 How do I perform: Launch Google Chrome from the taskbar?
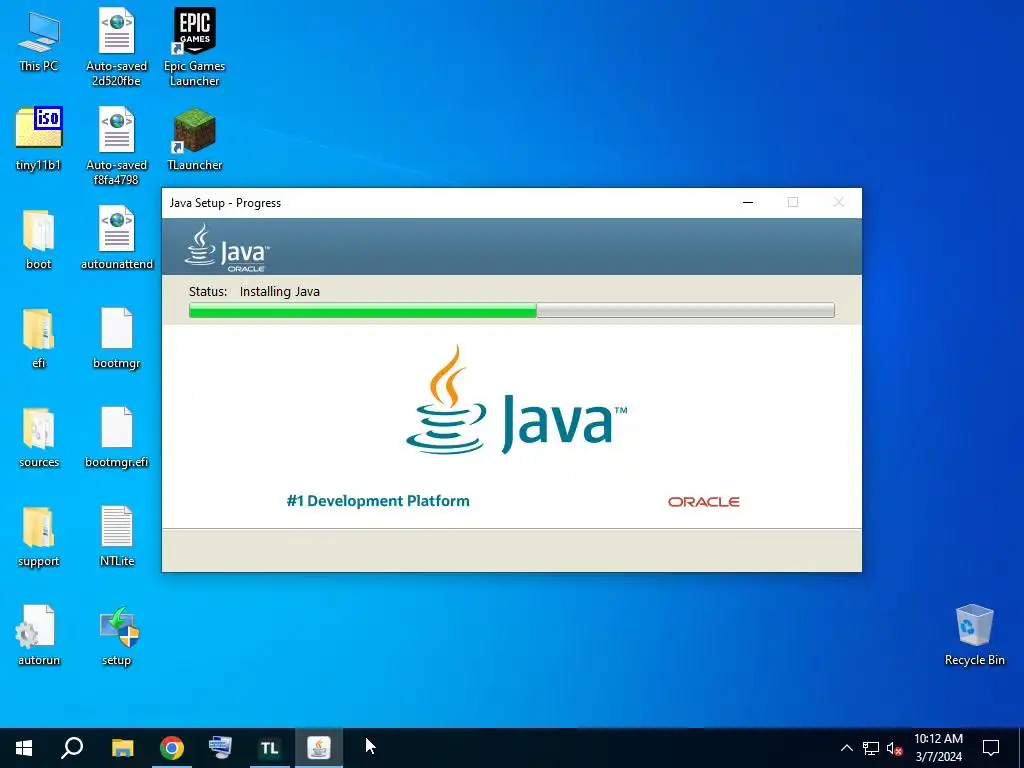tap(172, 748)
